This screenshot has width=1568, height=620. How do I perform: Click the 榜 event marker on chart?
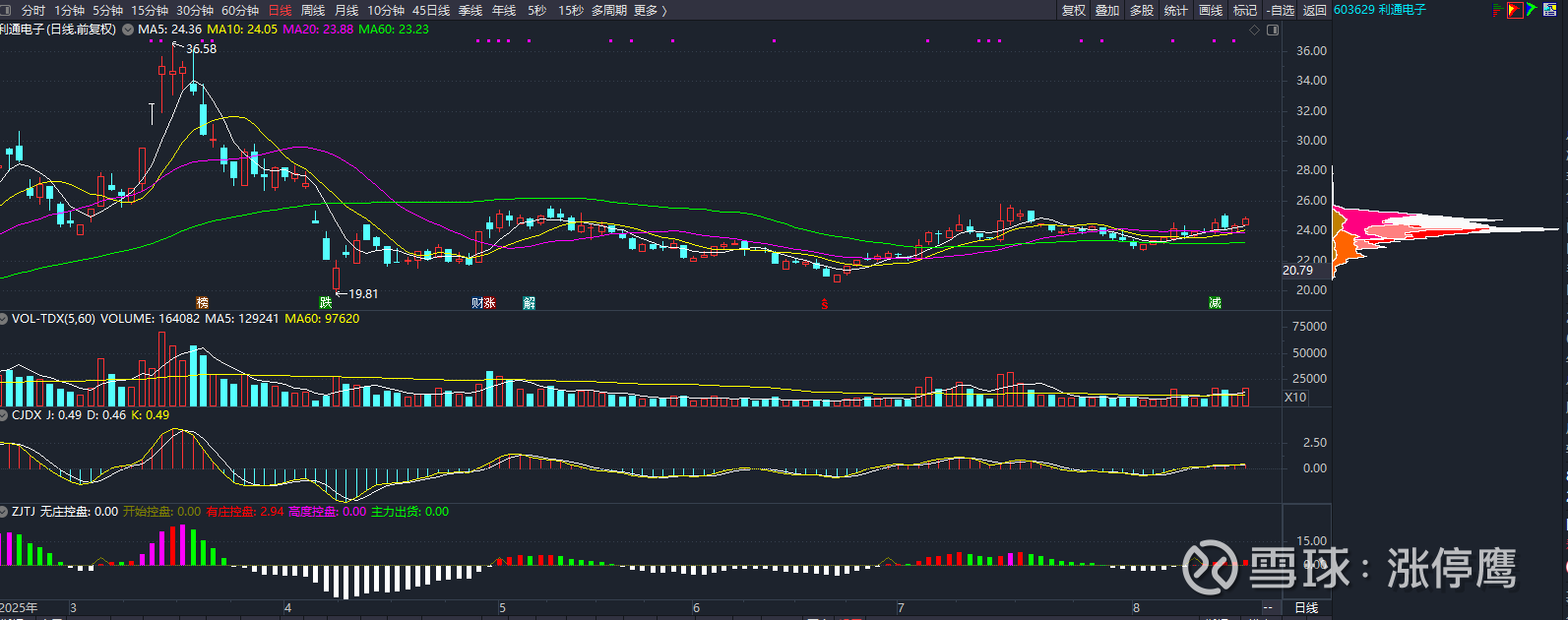tap(203, 303)
